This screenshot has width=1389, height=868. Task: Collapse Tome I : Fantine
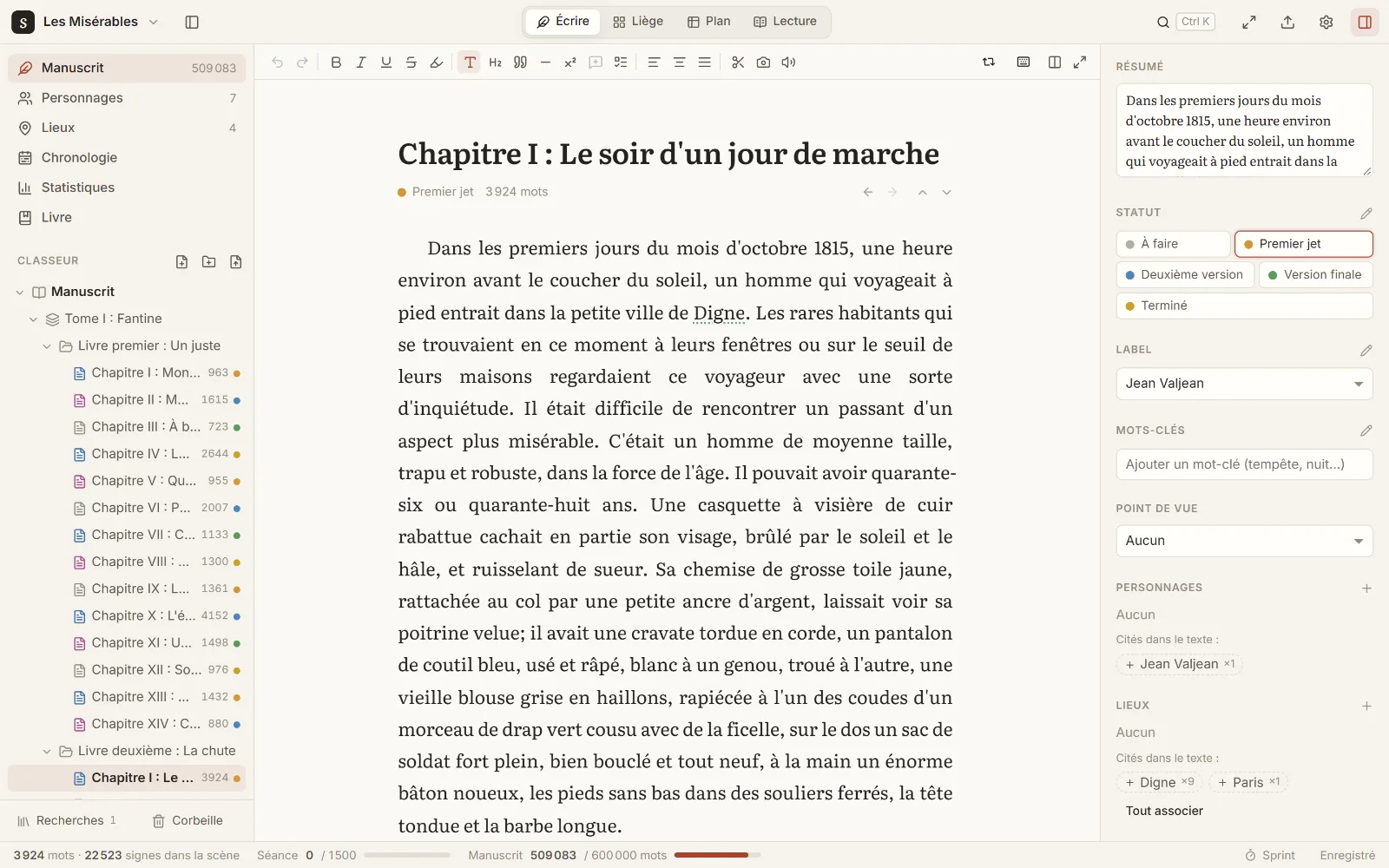pyautogui.click(x=34, y=319)
